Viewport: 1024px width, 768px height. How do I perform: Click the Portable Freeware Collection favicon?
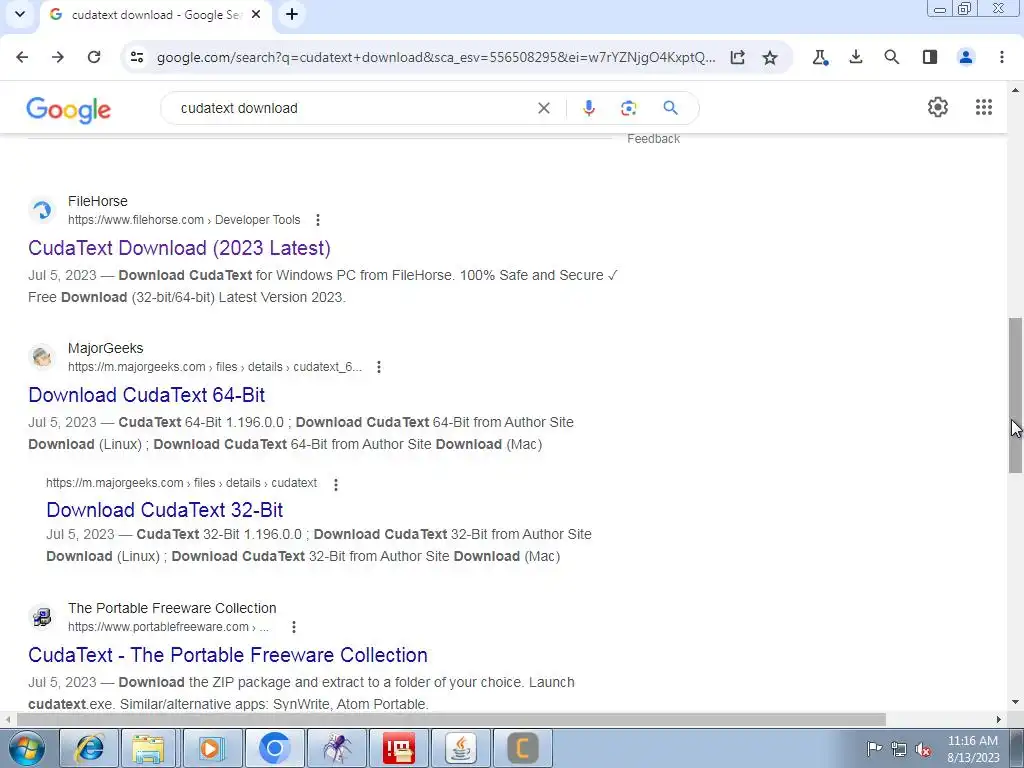pyautogui.click(x=42, y=617)
